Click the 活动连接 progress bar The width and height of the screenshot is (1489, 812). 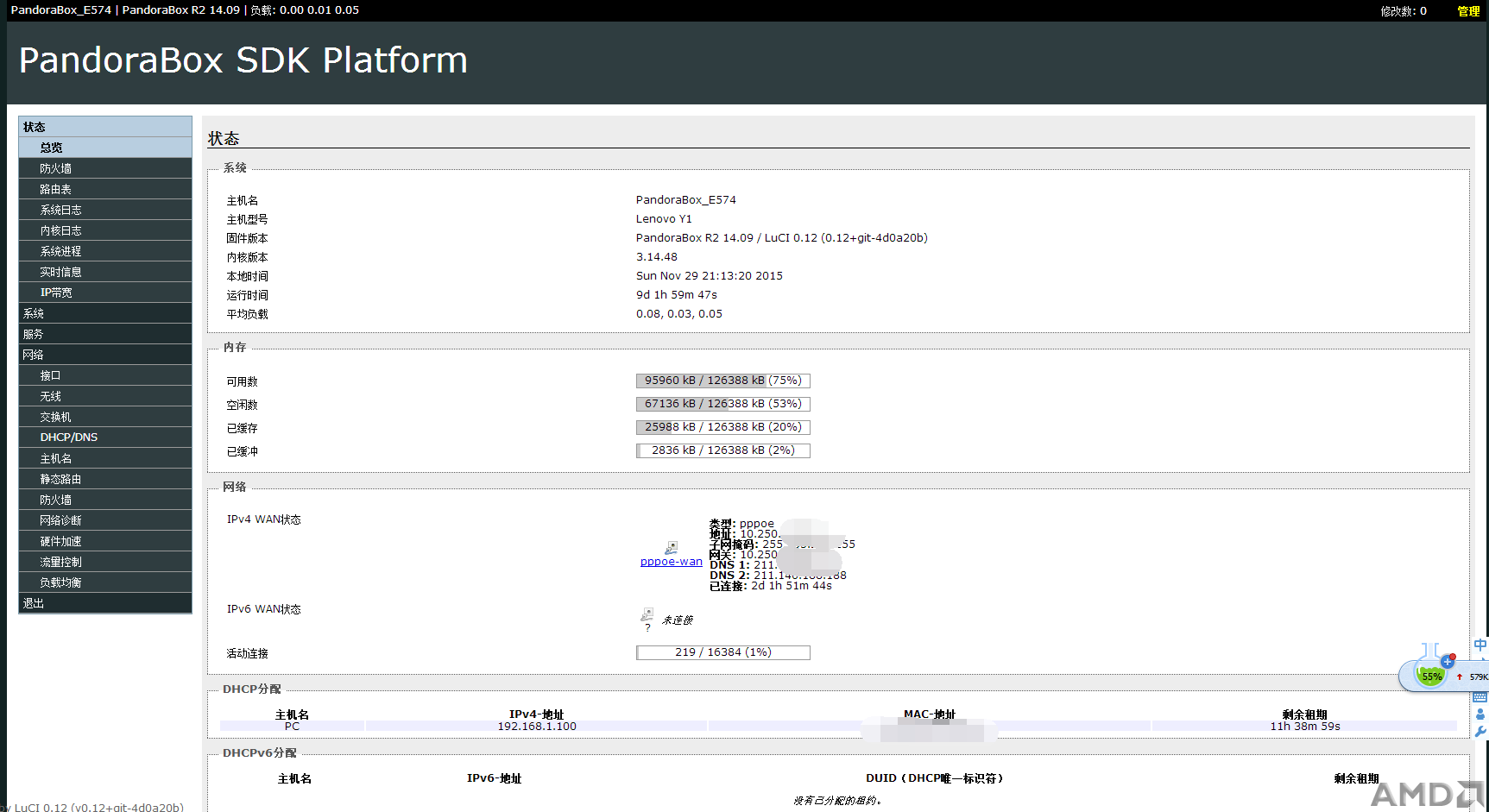pos(723,652)
